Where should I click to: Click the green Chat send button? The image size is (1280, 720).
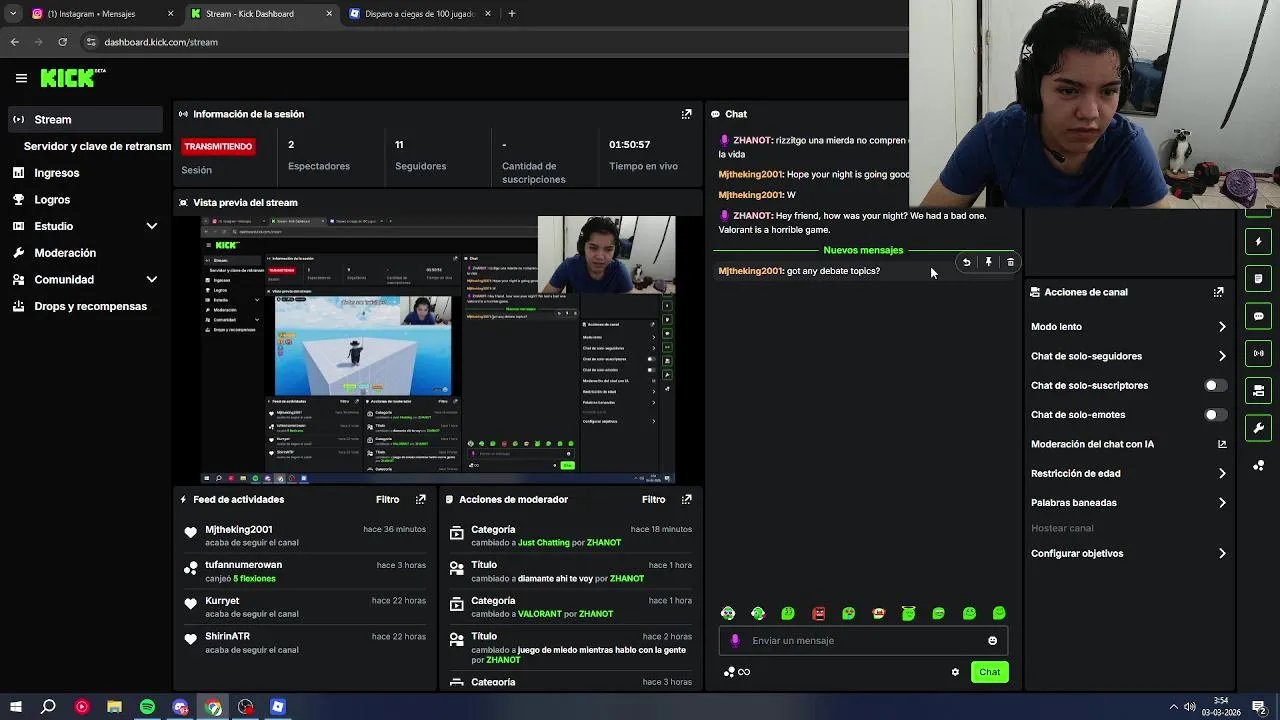989,672
